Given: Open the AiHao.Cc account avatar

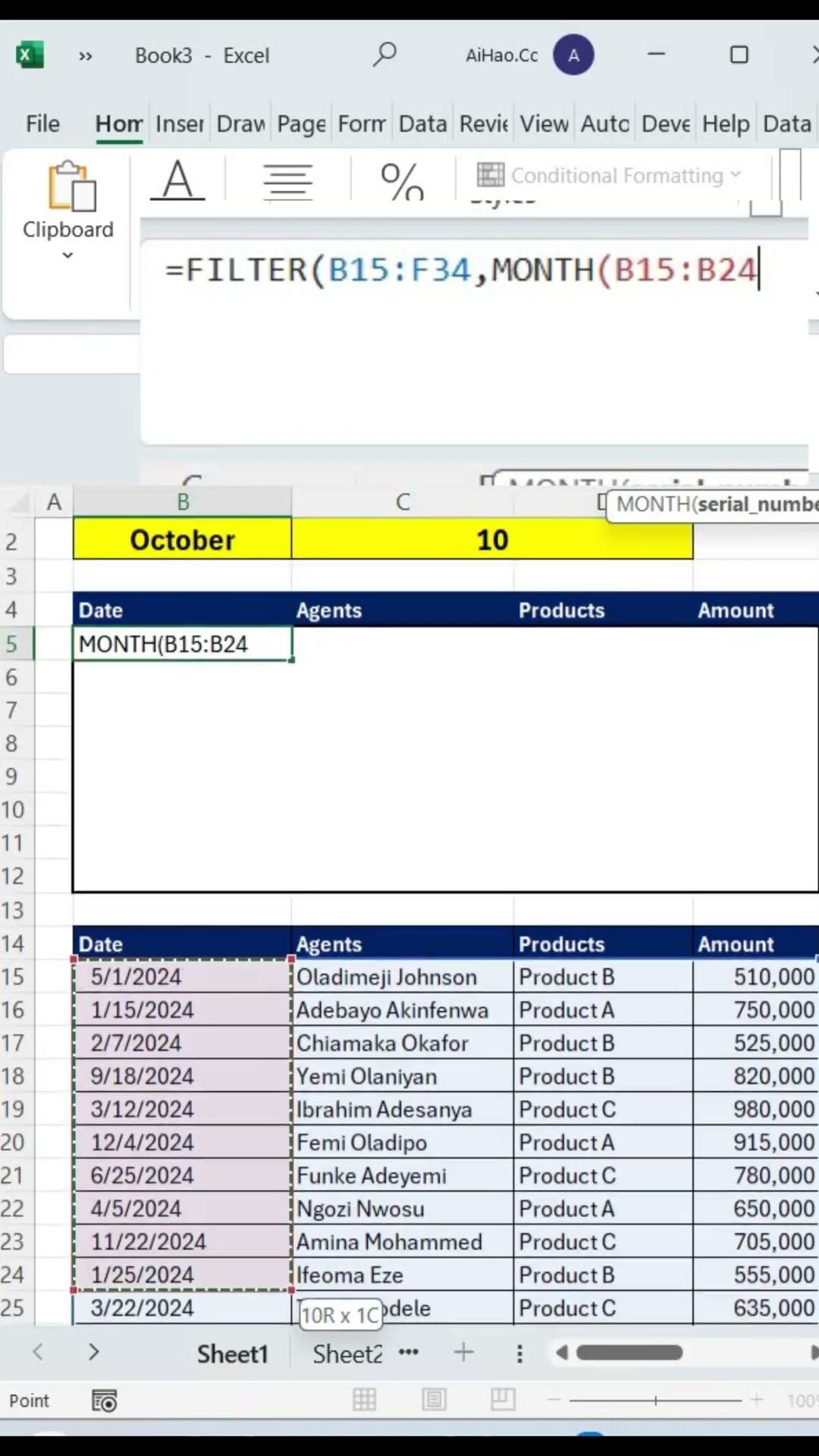Looking at the screenshot, I should click(573, 55).
